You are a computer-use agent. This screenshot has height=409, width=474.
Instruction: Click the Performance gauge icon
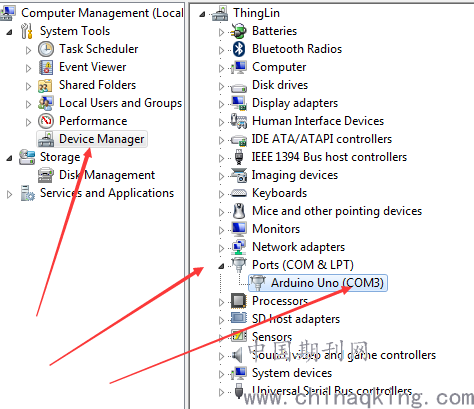46,121
